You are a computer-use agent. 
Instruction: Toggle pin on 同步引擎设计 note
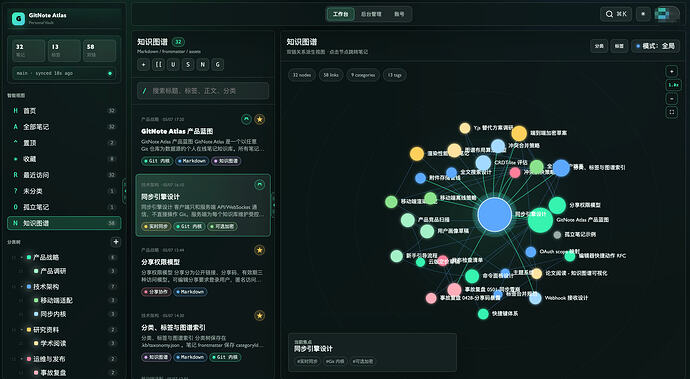[260, 185]
